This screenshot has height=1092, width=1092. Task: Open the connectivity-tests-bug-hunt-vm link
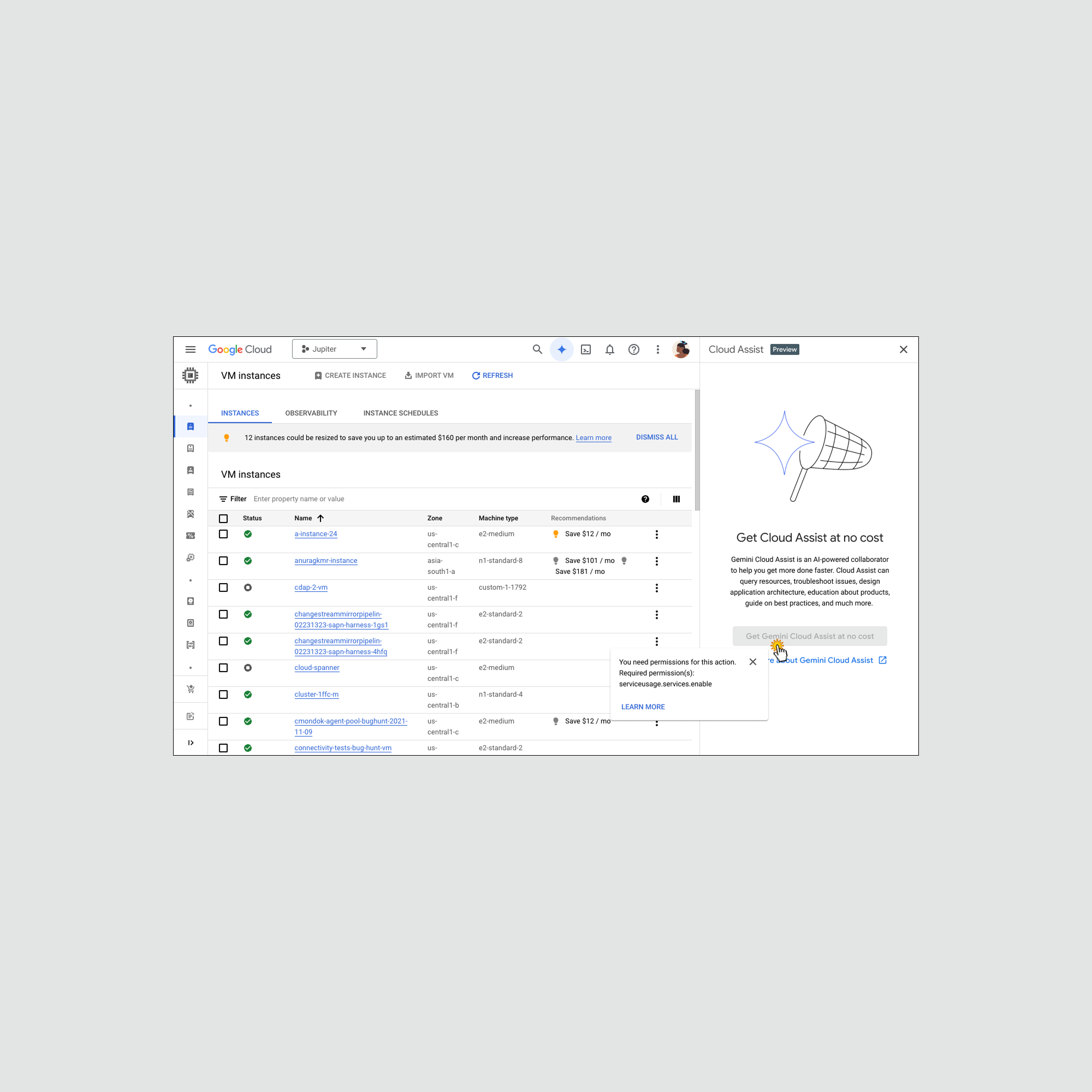pyautogui.click(x=342, y=748)
